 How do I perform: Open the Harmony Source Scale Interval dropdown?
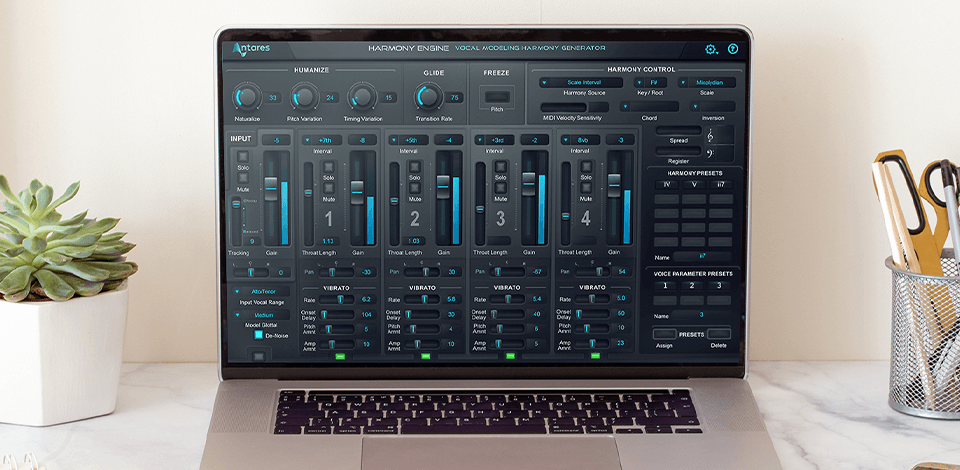[x=580, y=83]
